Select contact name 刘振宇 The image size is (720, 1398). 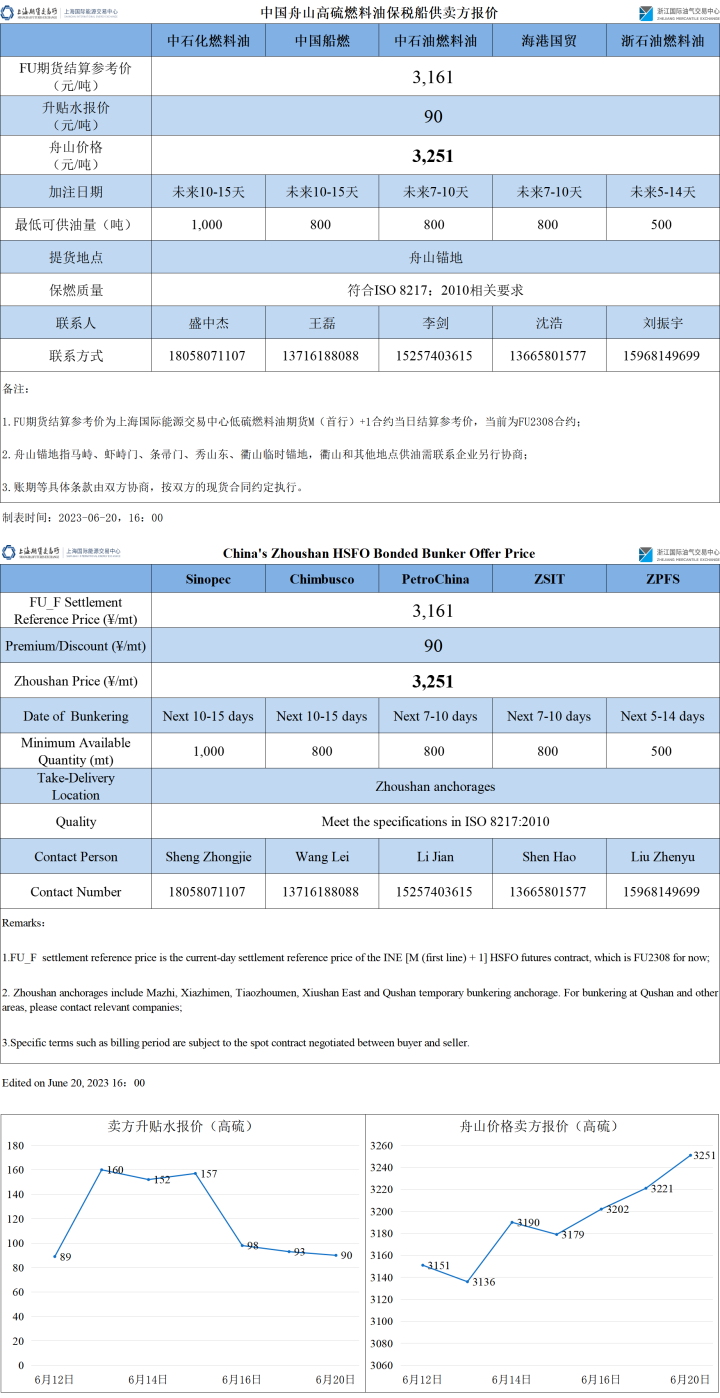(663, 323)
